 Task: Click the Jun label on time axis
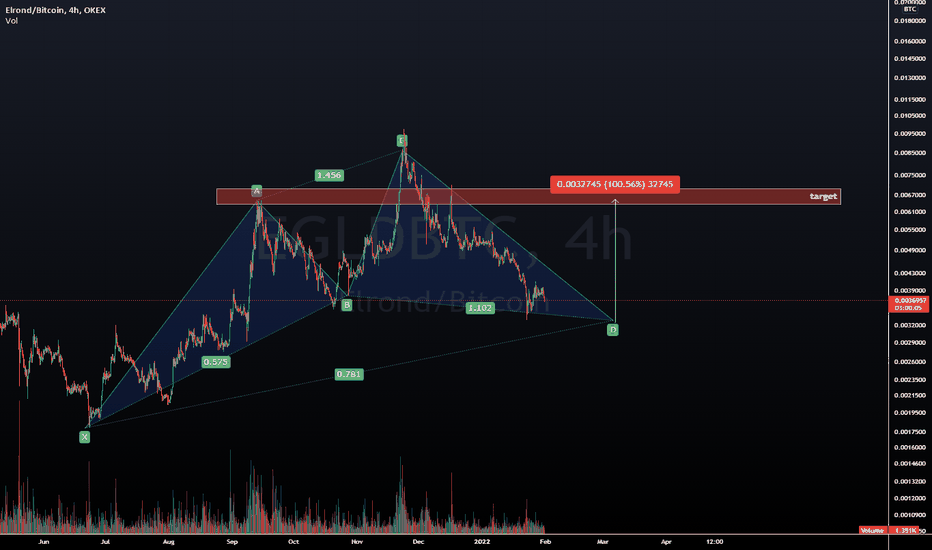[x=43, y=542]
